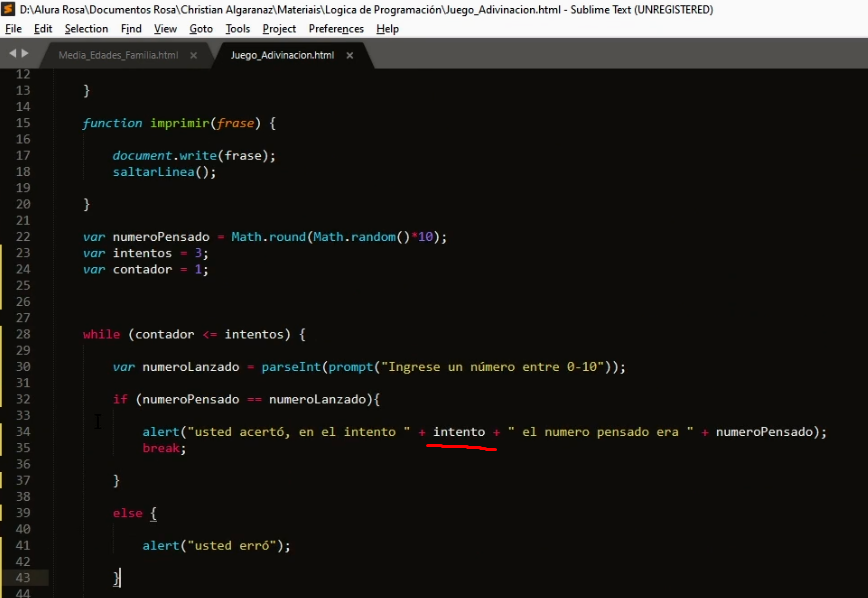Click the Sublime Text app icon in title bar
The image size is (868, 598).
8,9
